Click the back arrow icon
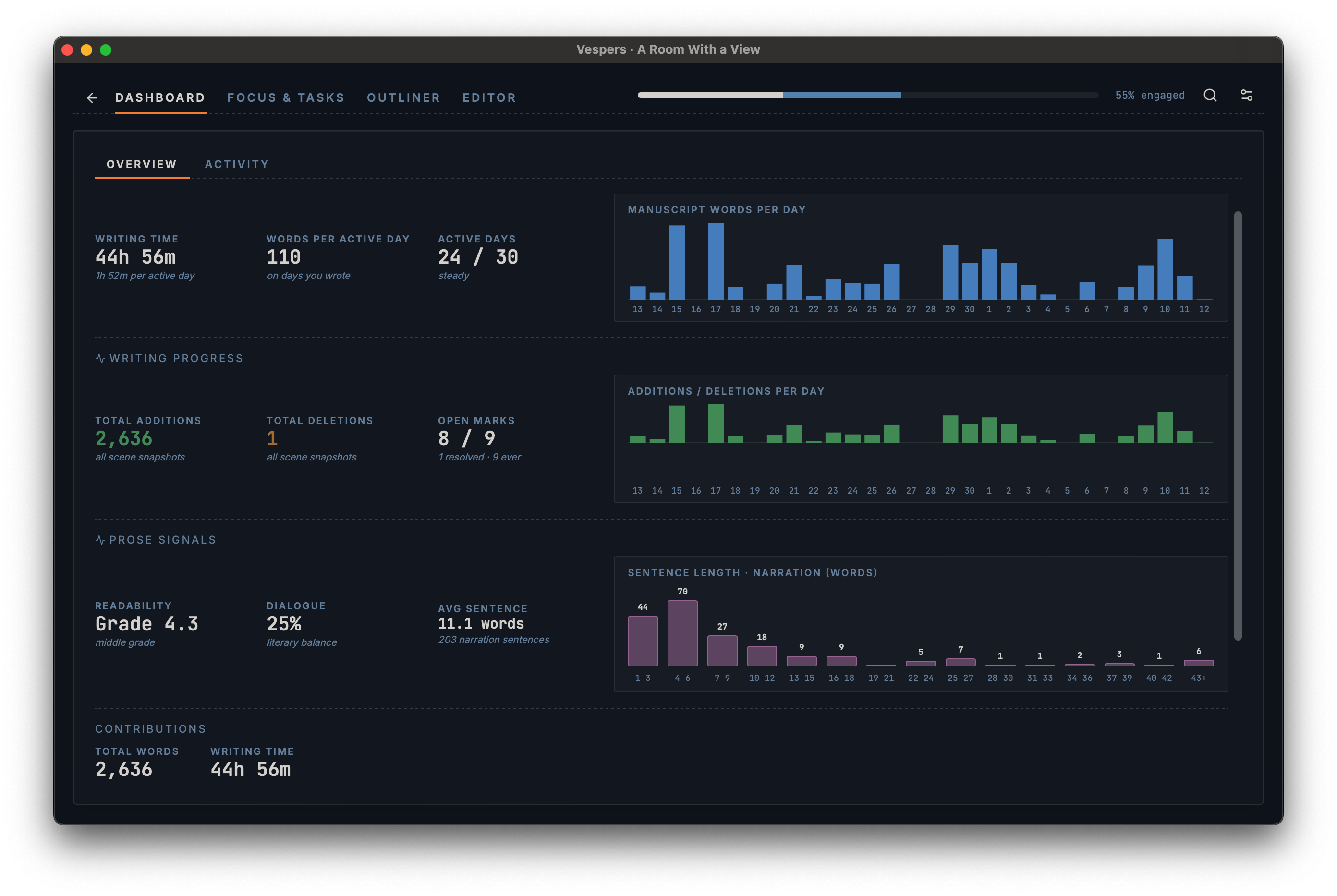Image resolution: width=1337 pixels, height=896 pixels. tap(91, 97)
